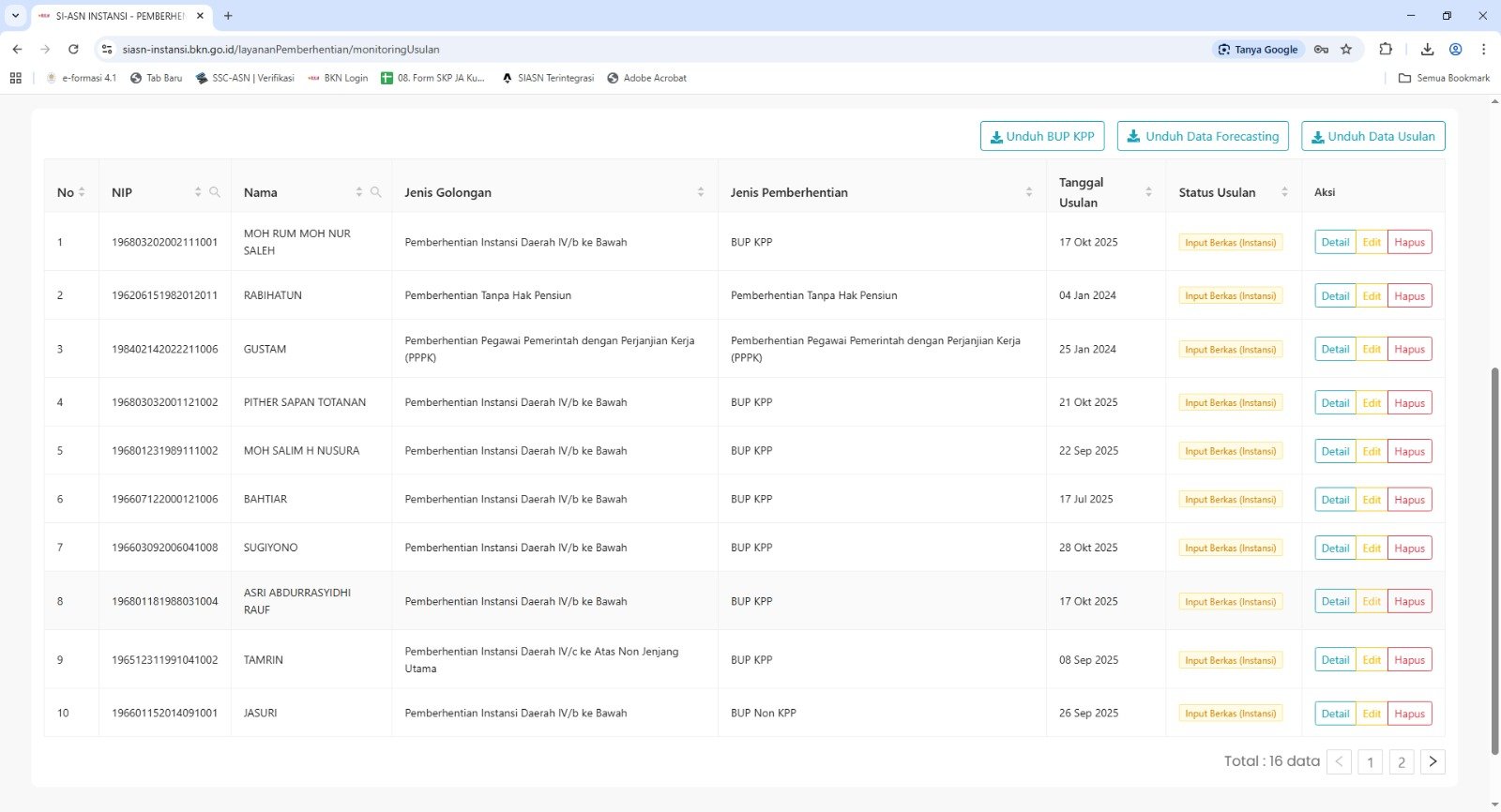Open Chrome three-dot menu
The width and height of the screenshot is (1501, 812).
(1483, 50)
